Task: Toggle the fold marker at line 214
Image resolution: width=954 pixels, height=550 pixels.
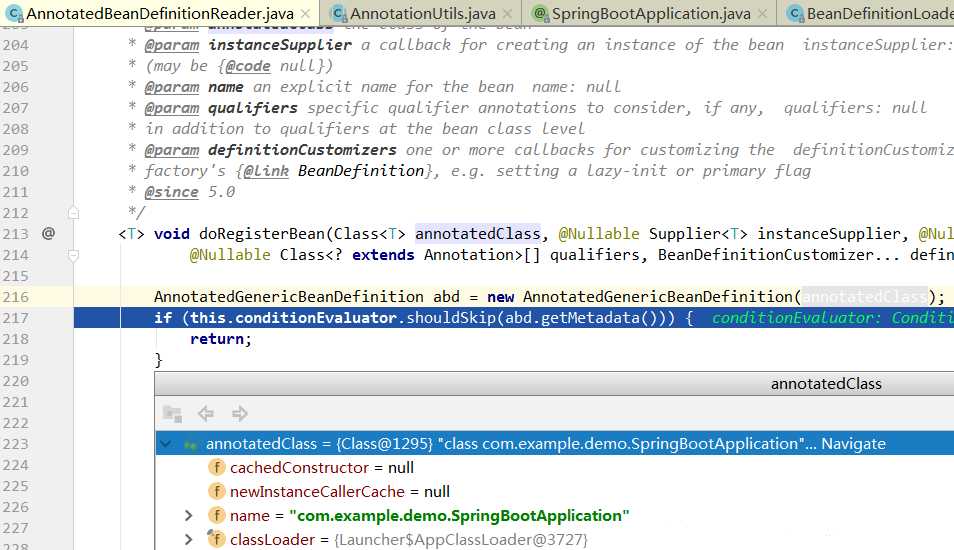Action: click(74, 255)
